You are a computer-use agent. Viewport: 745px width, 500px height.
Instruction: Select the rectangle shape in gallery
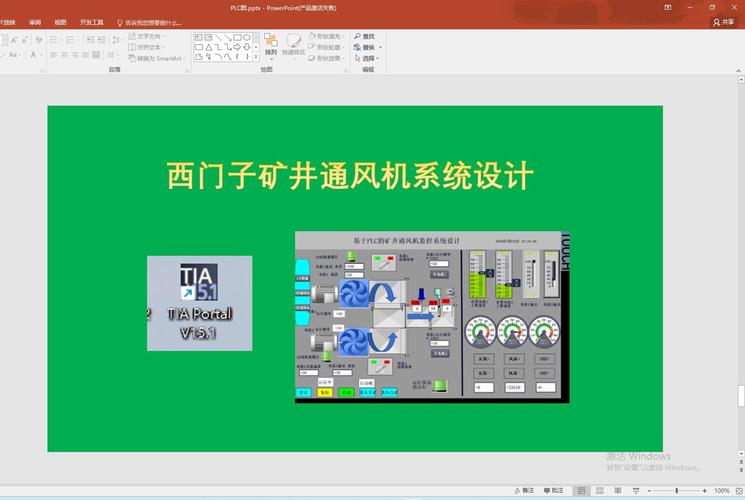click(237, 38)
